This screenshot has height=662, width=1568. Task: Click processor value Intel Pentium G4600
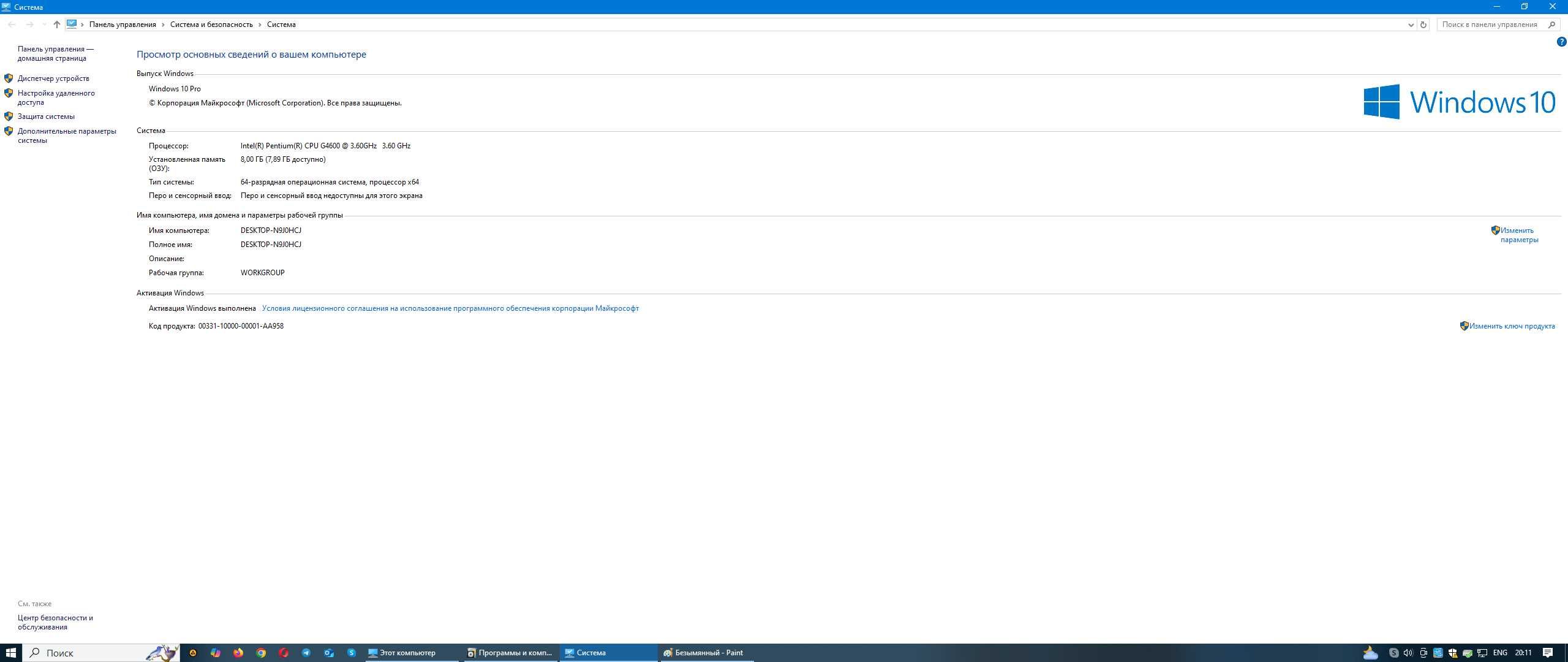tap(325, 146)
